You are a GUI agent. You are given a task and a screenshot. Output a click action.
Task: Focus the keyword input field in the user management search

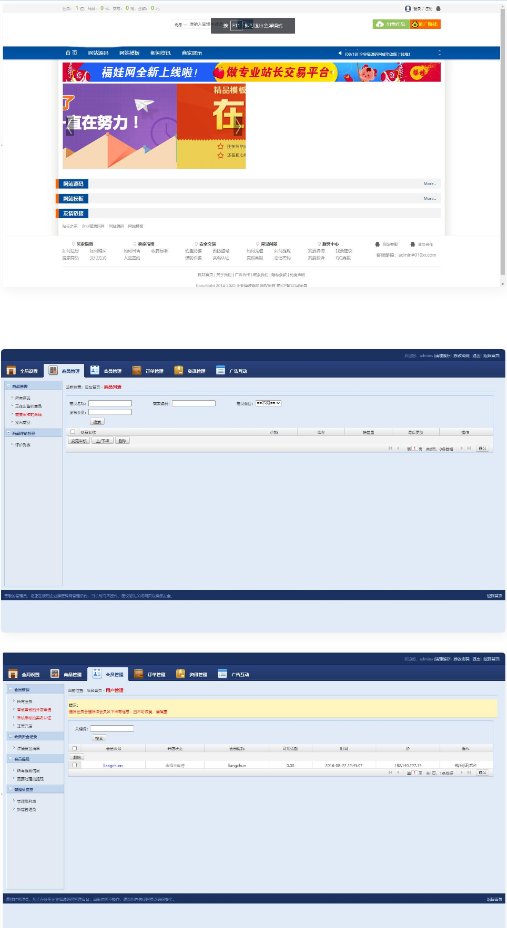tap(111, 729)
